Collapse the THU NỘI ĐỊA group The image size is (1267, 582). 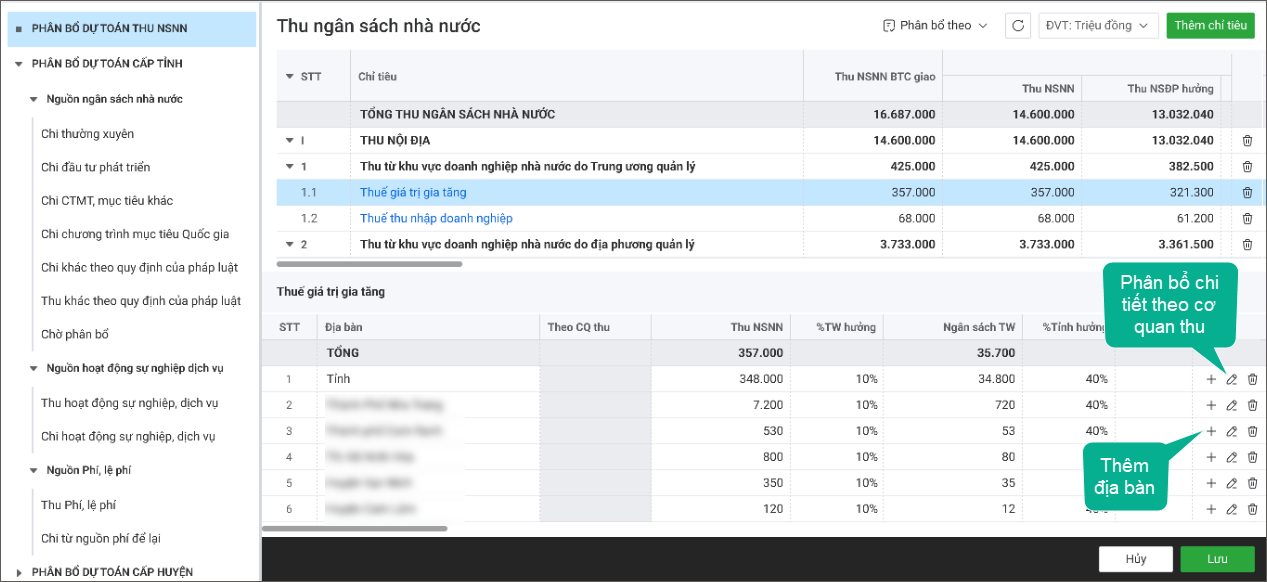click(290, 140)
